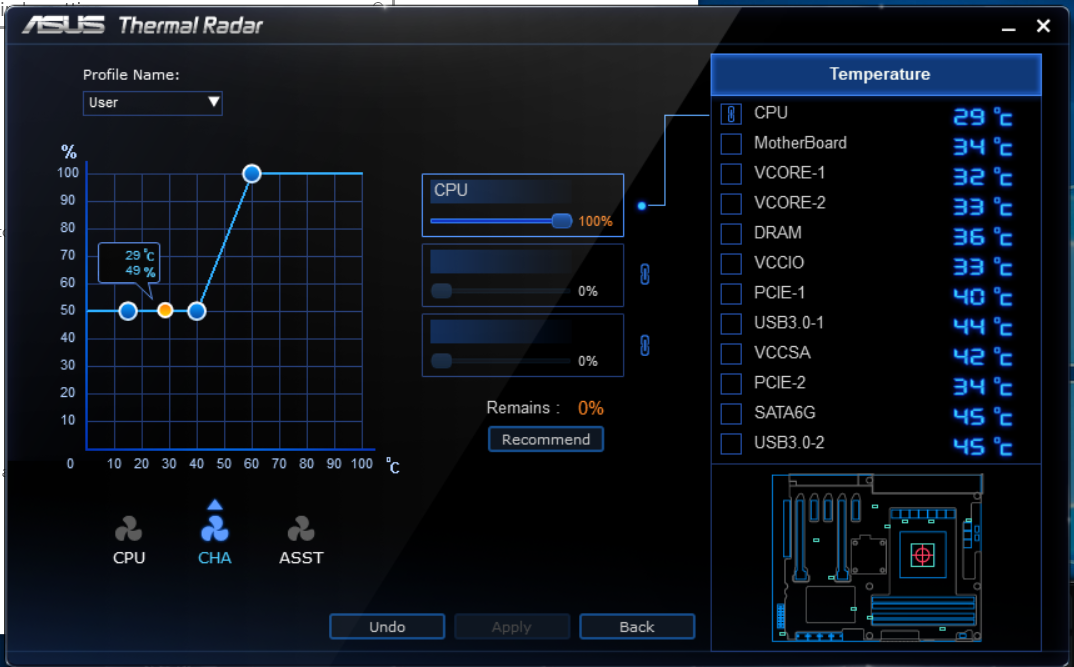
Task: Select the ASST assistant fan icon
Action: (301, 529)
